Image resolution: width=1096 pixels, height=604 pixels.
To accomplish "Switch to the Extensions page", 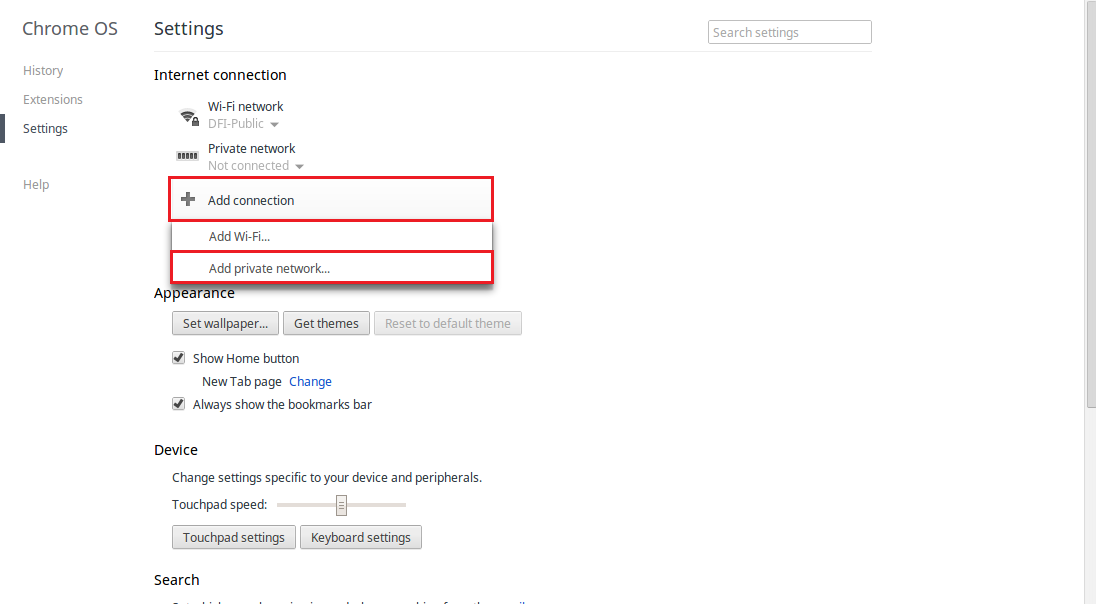I will 52,99.
